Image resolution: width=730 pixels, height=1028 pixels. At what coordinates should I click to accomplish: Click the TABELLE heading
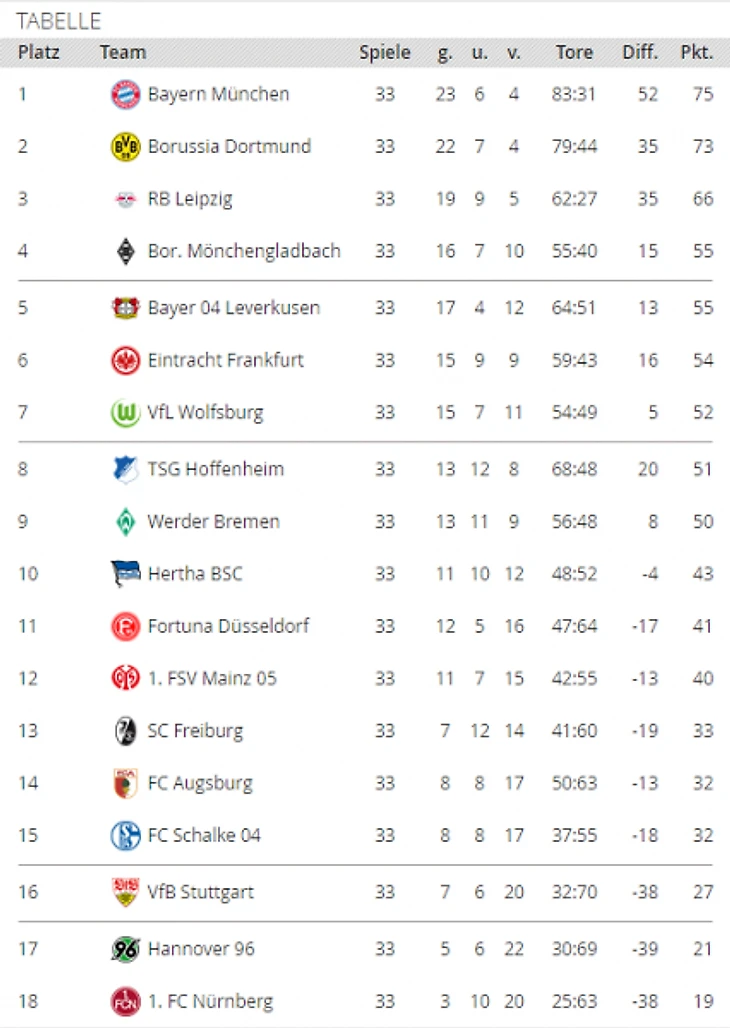coord(58,21)
